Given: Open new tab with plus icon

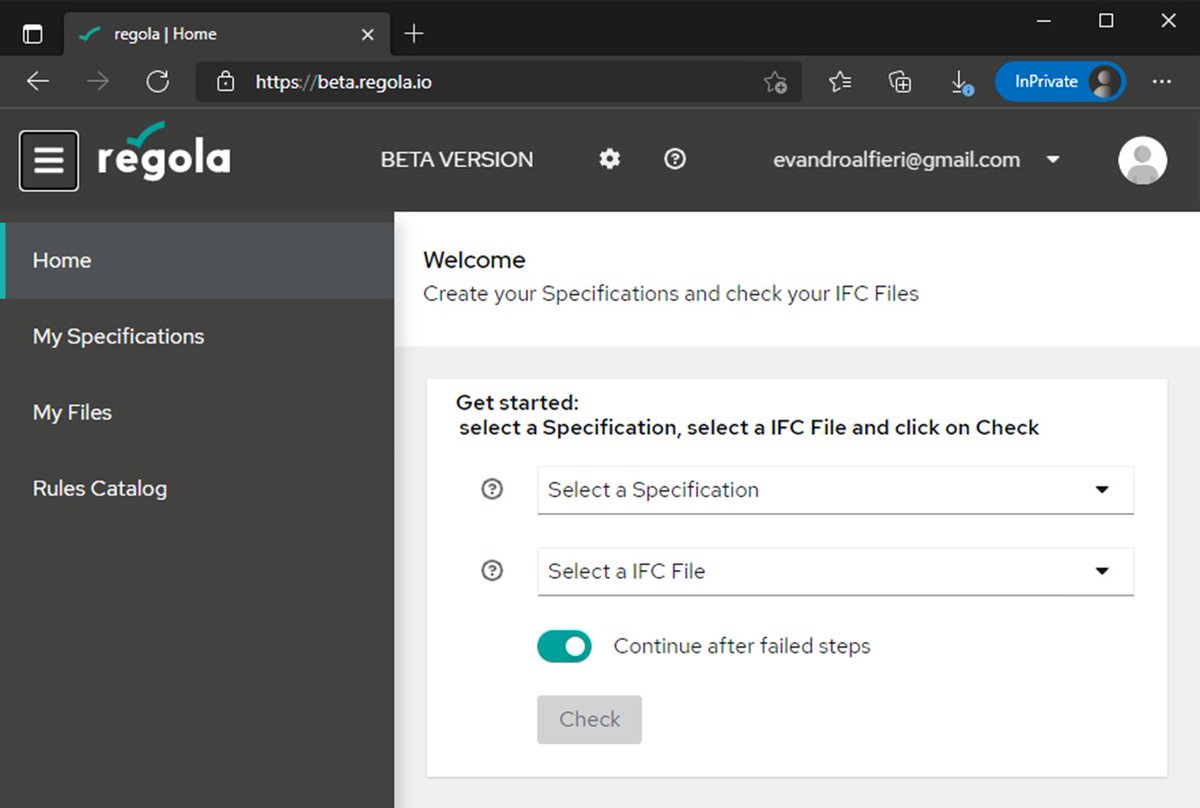Looking at the screenshot, I should [x=414, y=34].
